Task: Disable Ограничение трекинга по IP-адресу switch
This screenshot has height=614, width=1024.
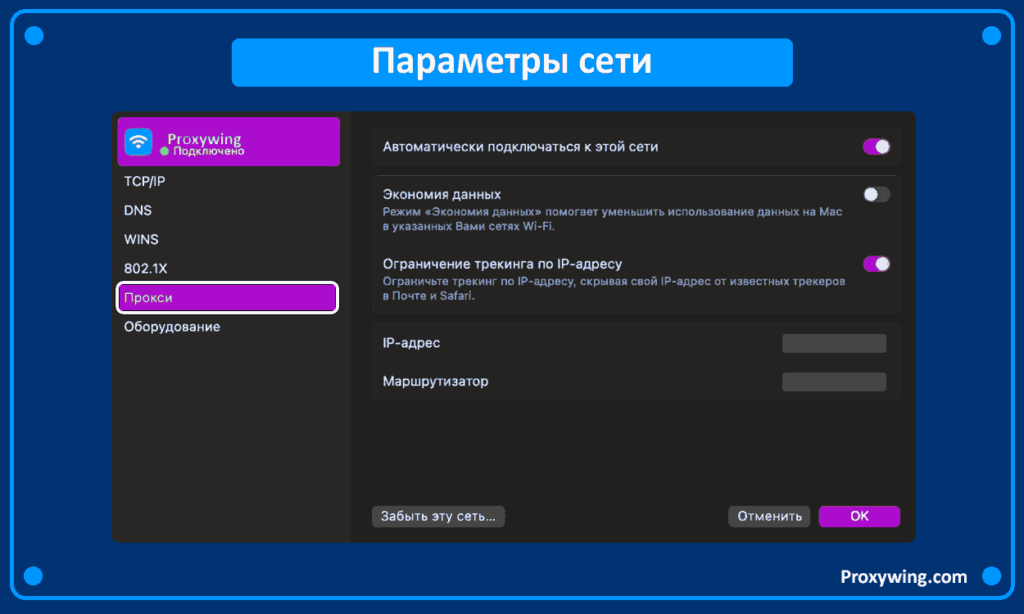Action: coord(876,264)
